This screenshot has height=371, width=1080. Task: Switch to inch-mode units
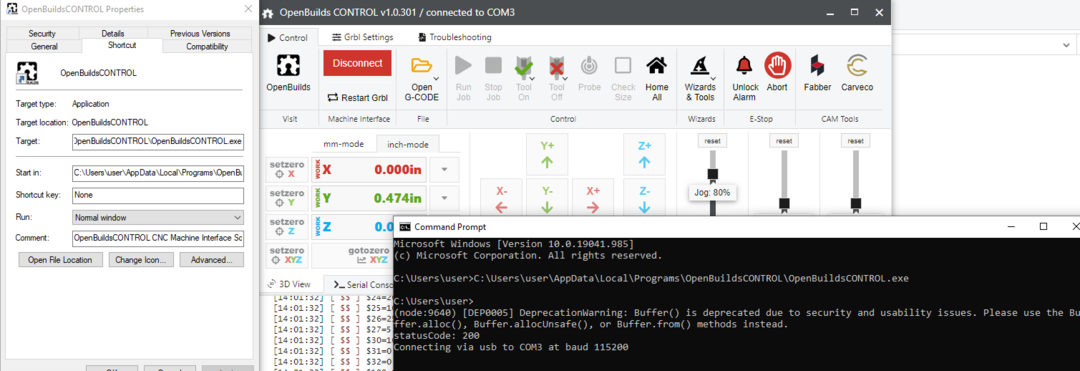[407, 144]
